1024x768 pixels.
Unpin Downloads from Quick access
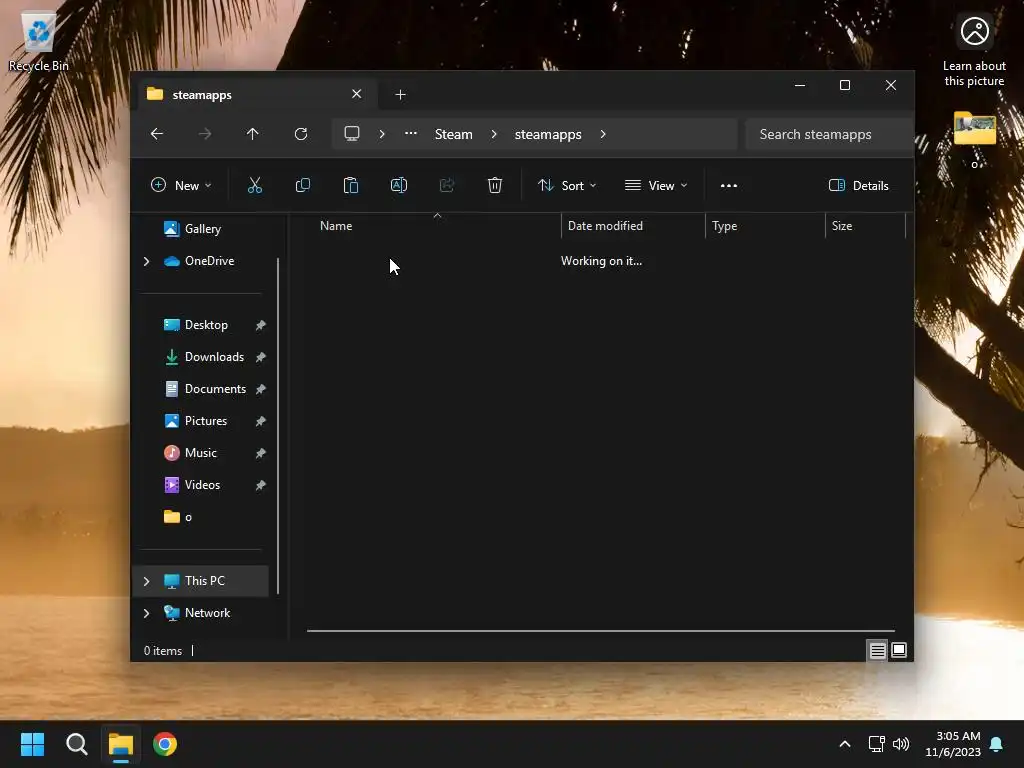click(261, 357)
